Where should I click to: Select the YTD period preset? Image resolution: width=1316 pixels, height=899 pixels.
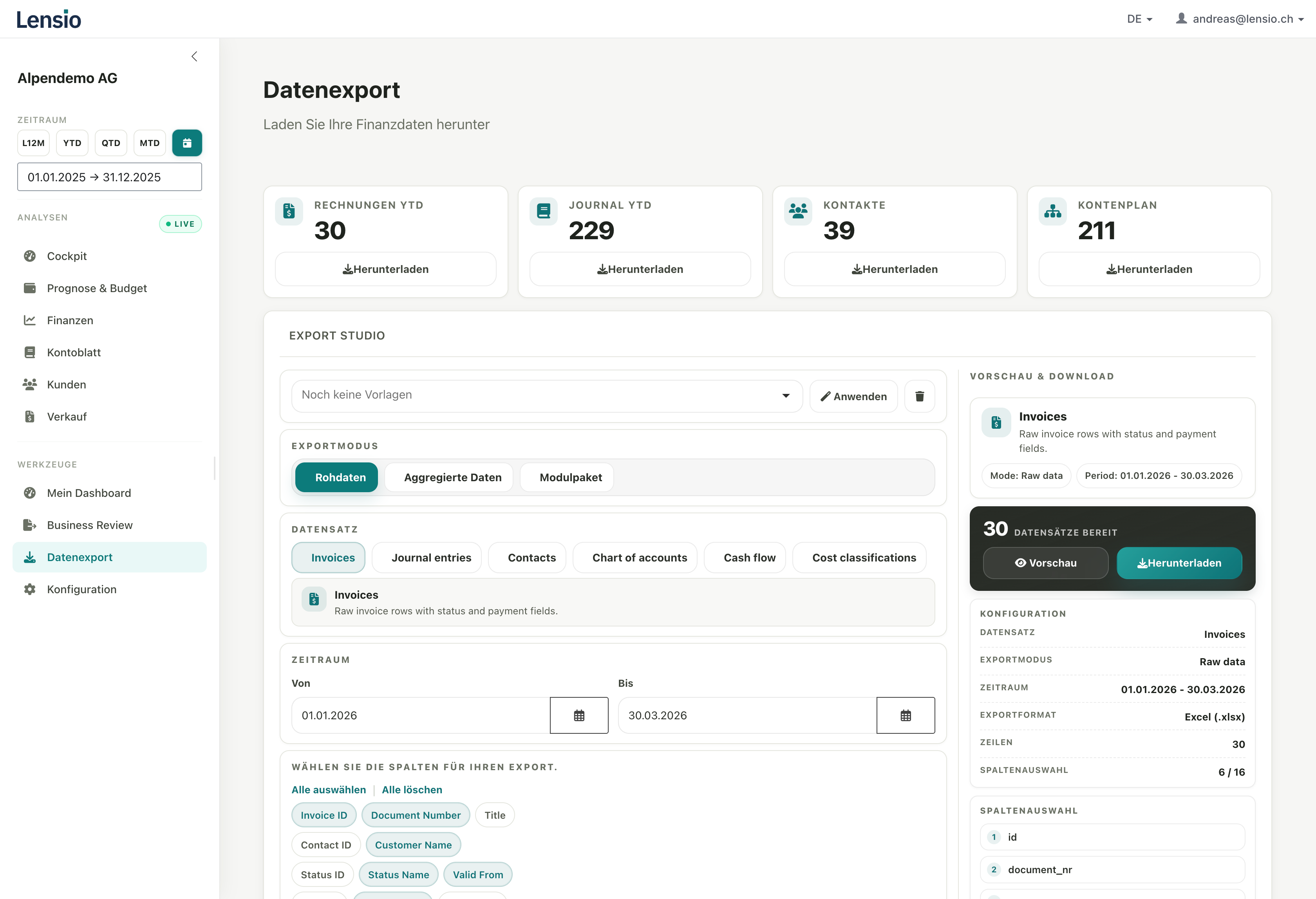pyautogui.click(x=72, y=143)
